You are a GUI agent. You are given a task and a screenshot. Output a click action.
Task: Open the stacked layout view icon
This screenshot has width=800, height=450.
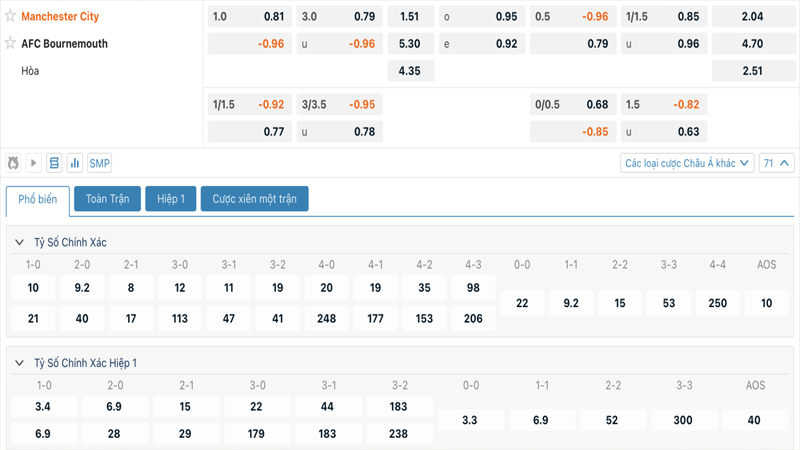pos(54,163)
